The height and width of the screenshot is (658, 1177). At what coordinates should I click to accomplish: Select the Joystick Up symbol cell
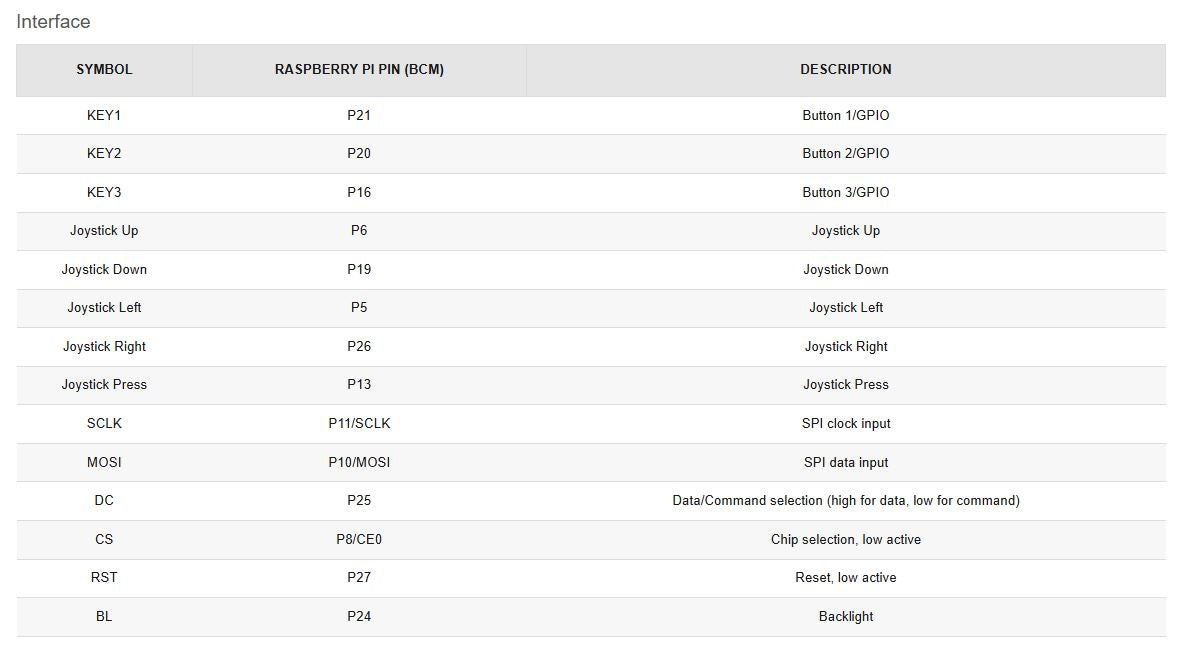[x=104, y=230]
